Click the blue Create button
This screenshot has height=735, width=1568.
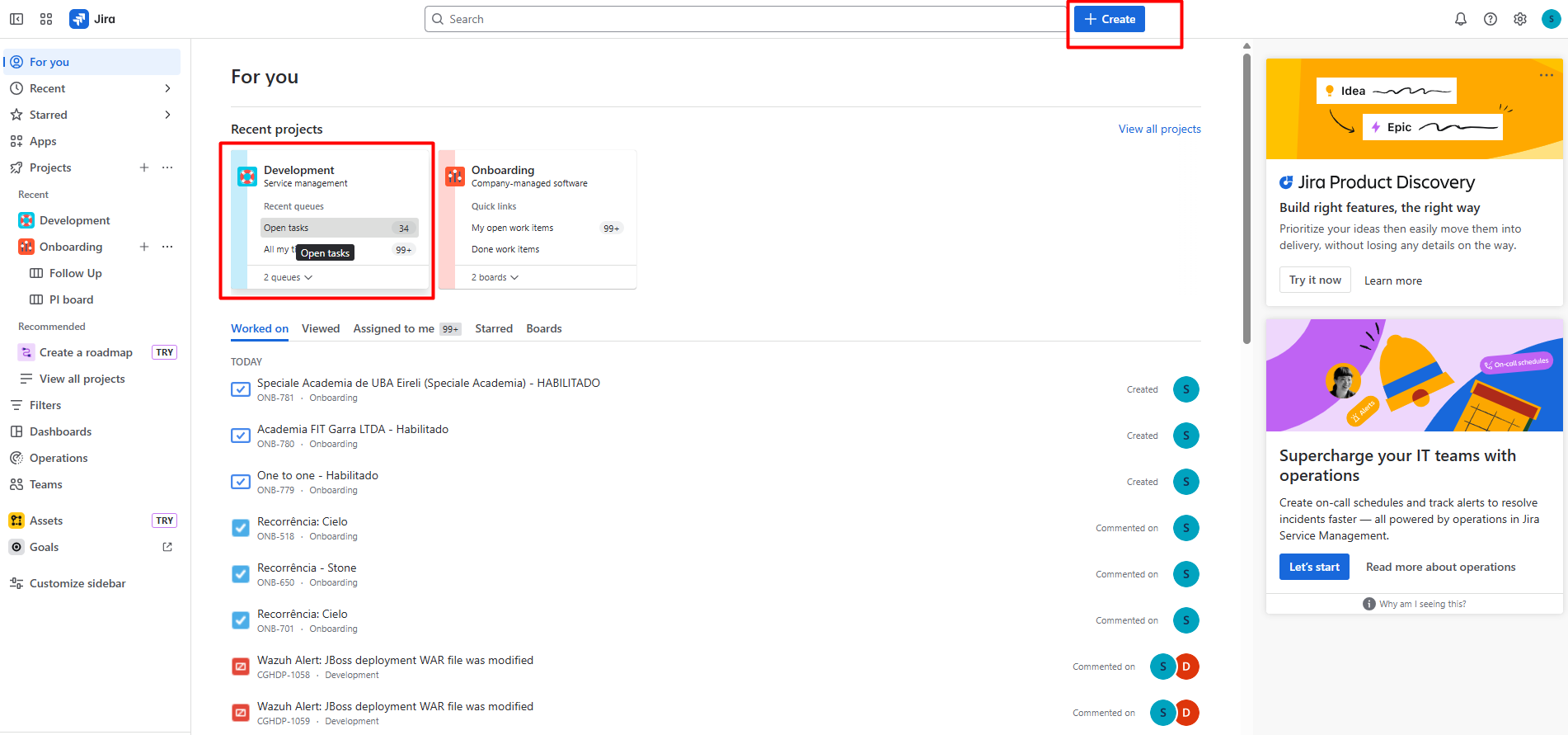click(1110, 19)
